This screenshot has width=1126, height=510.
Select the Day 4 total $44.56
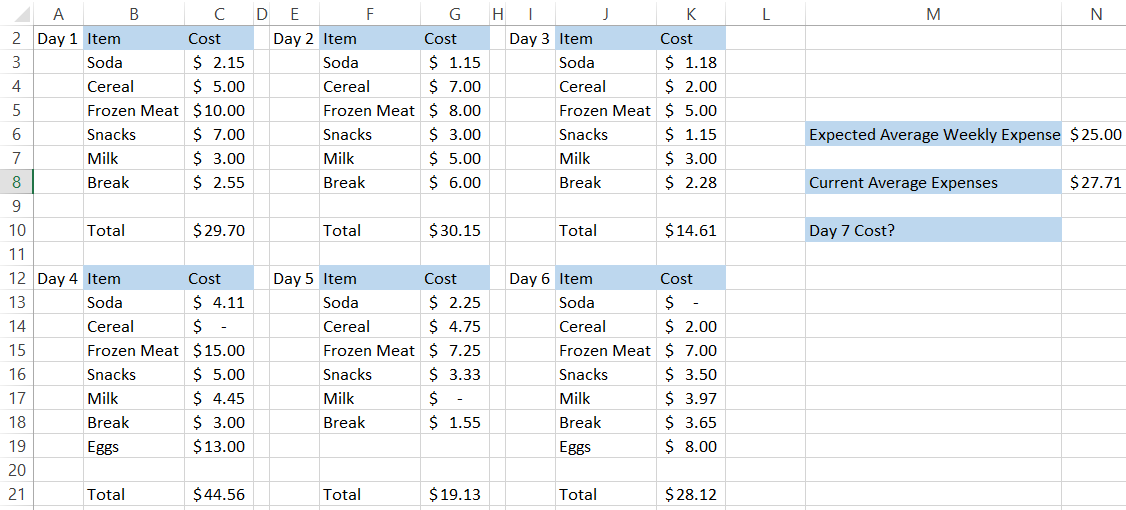point(218,494)
